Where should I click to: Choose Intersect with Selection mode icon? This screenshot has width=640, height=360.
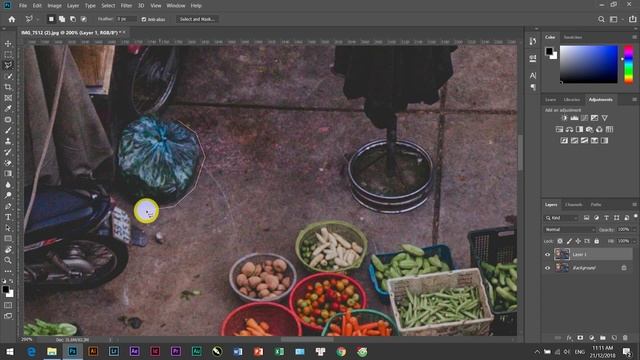pos(83,19)
